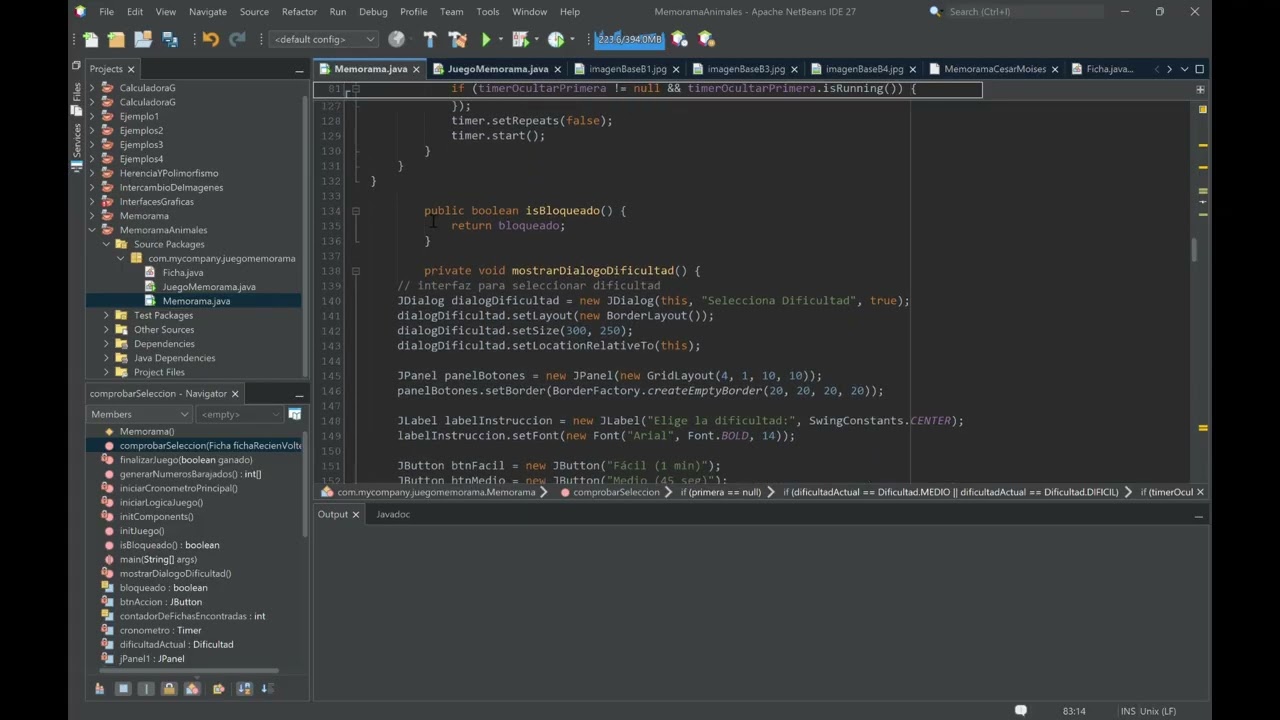Open the Debug project dropdown arrow
The width and height of the screenshot is (1280, 720).
click(x=537, y=39)
